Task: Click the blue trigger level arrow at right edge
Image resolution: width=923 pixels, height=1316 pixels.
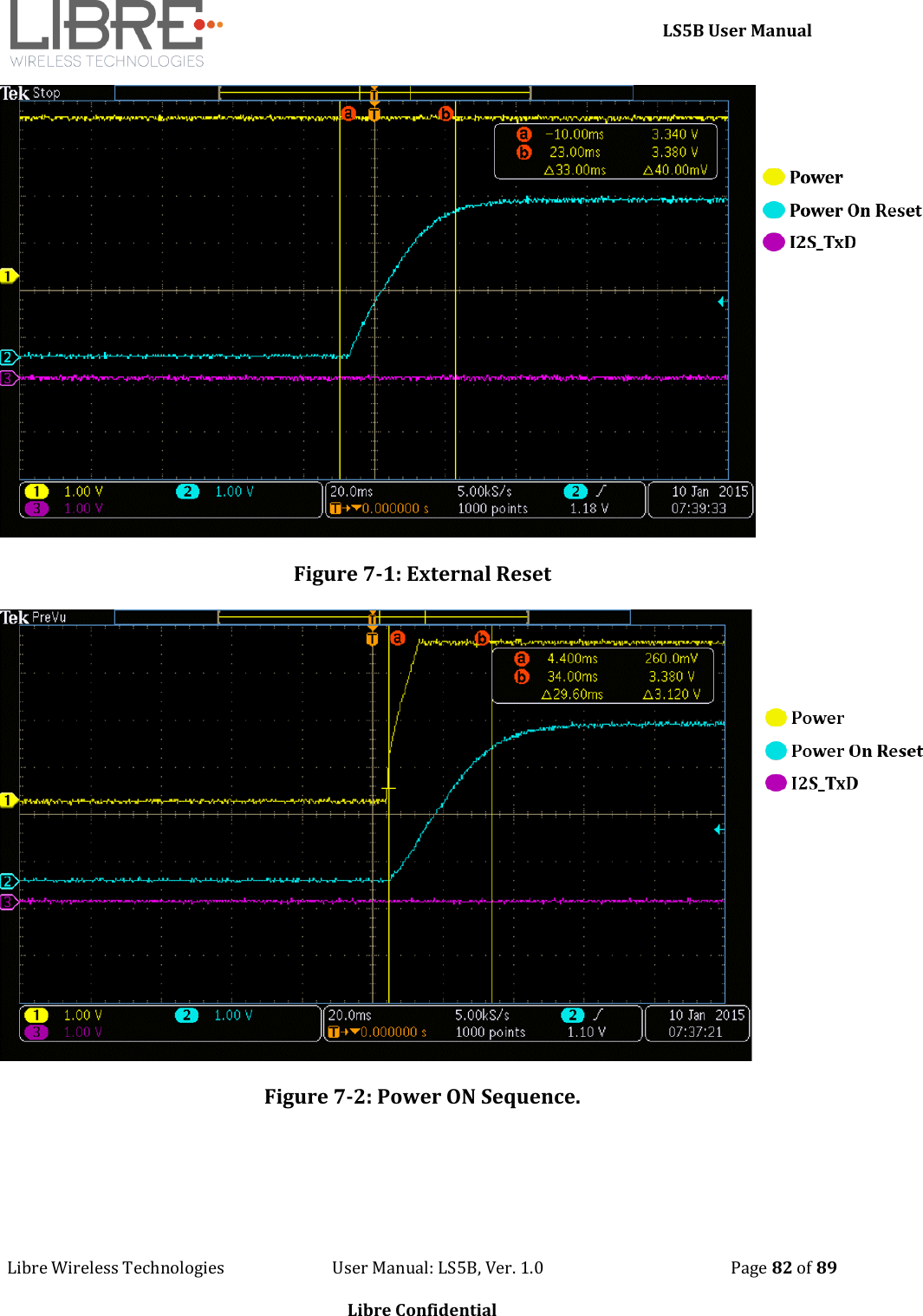Action: (x=720, y=300)
